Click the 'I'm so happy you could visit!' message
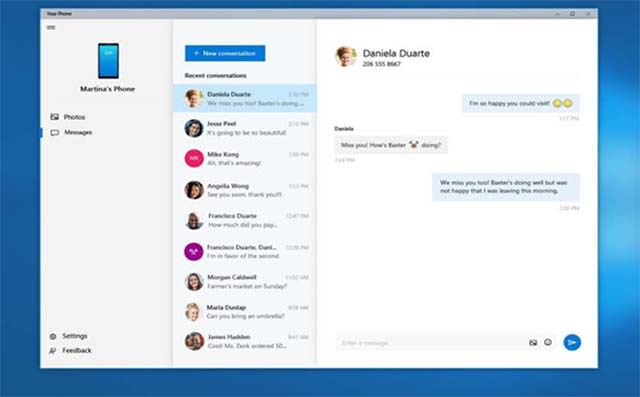 [x=520, y=103]
